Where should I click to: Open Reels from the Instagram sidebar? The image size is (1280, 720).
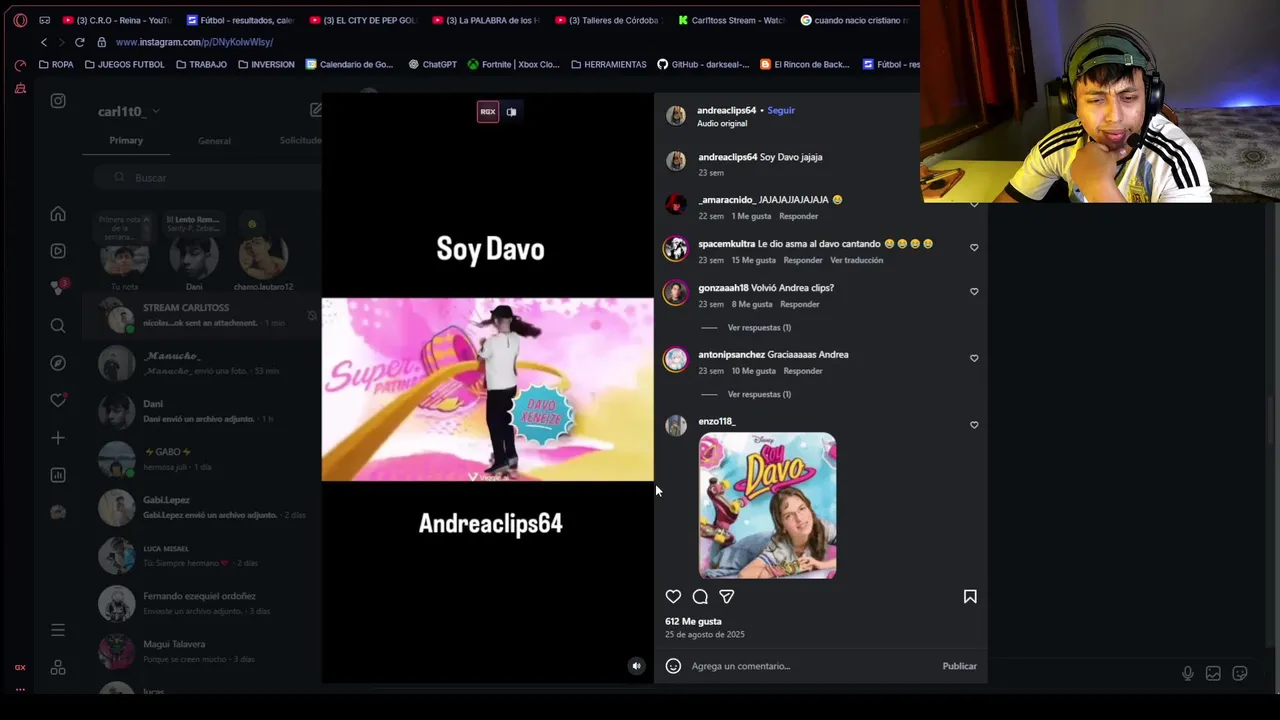pos(58,251)
